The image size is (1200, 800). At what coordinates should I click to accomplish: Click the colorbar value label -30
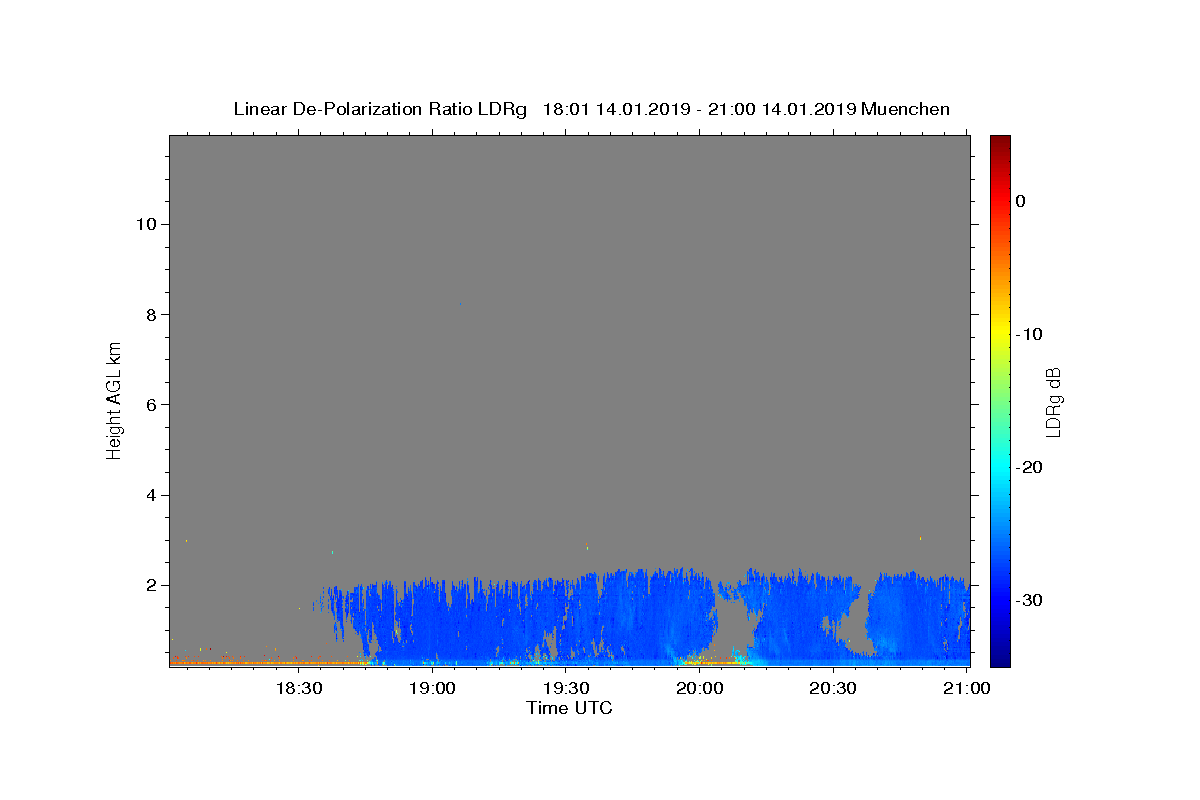click(x=1029, y=600)
